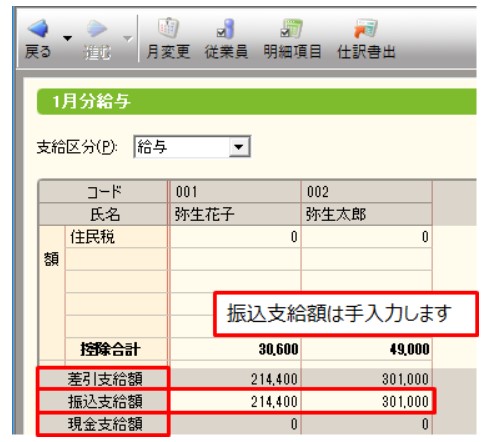Select employee code 002 column header
Image resolution: width=491 pixels, height=442 pixels.
tap(367, 192)
